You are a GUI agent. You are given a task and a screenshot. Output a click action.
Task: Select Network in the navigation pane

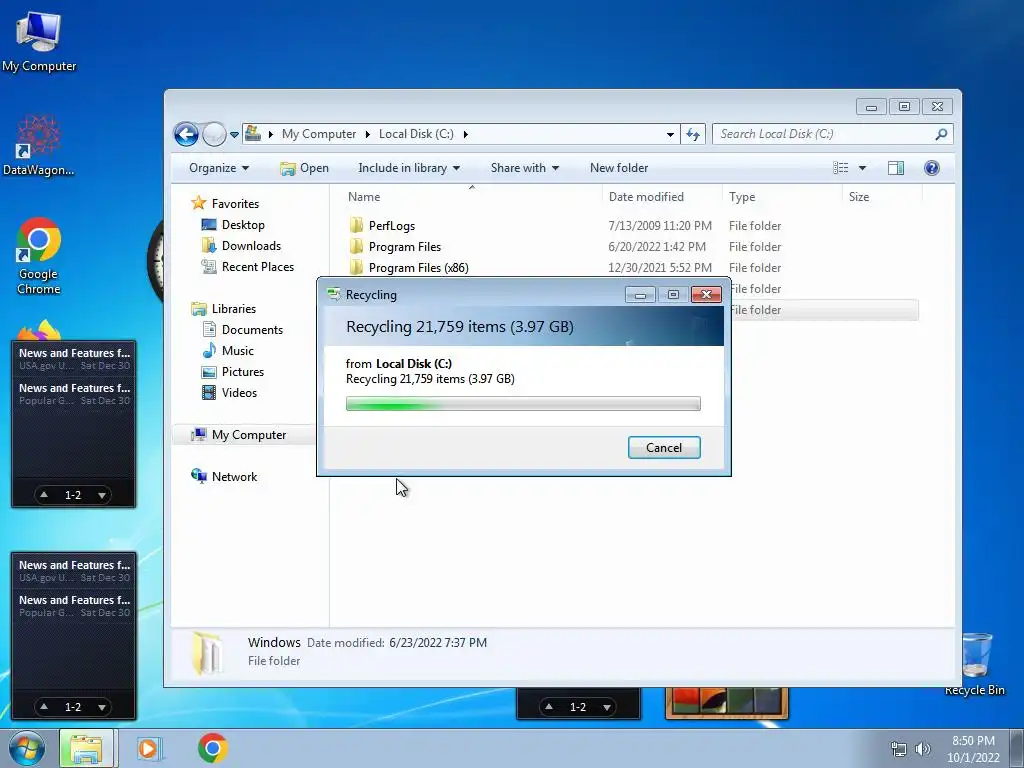[224, 477]
